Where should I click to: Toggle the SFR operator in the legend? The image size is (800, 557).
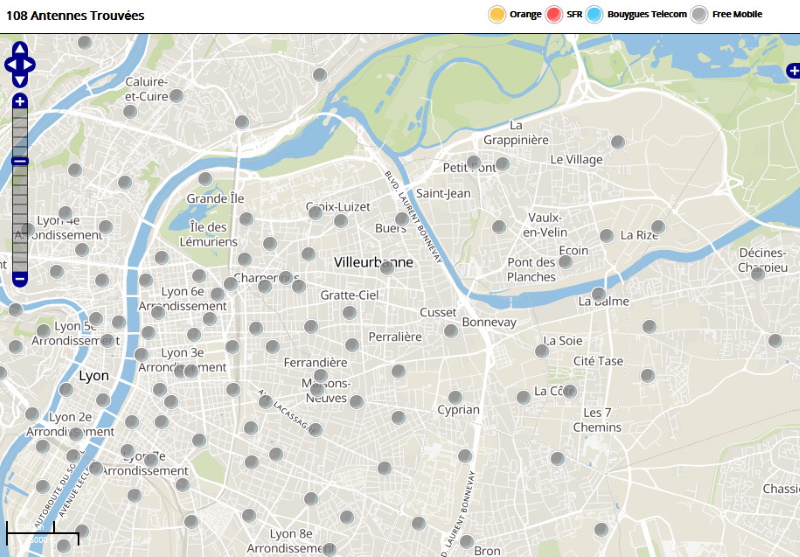point(554,14)
